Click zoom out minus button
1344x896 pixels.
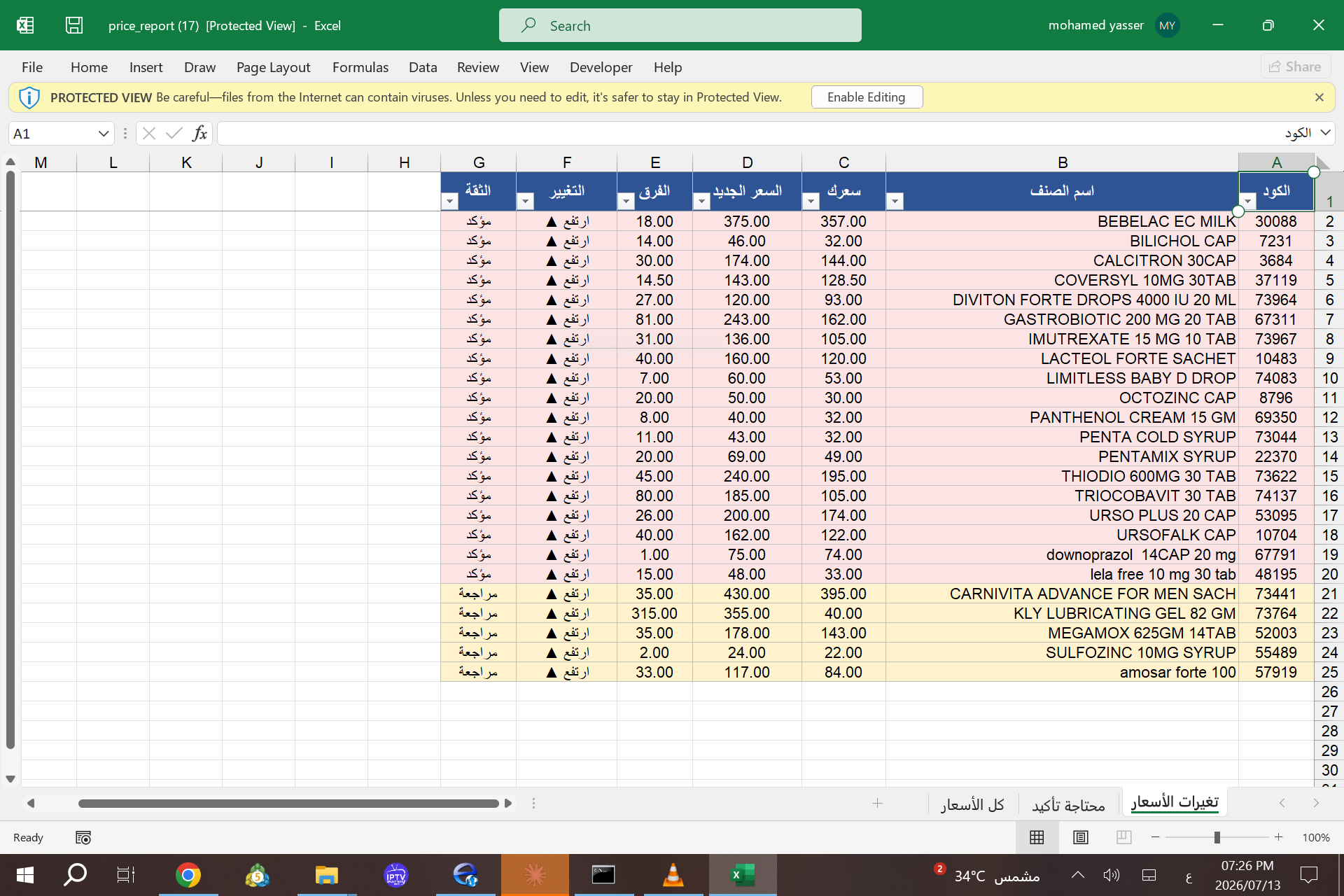(1156, 837)
